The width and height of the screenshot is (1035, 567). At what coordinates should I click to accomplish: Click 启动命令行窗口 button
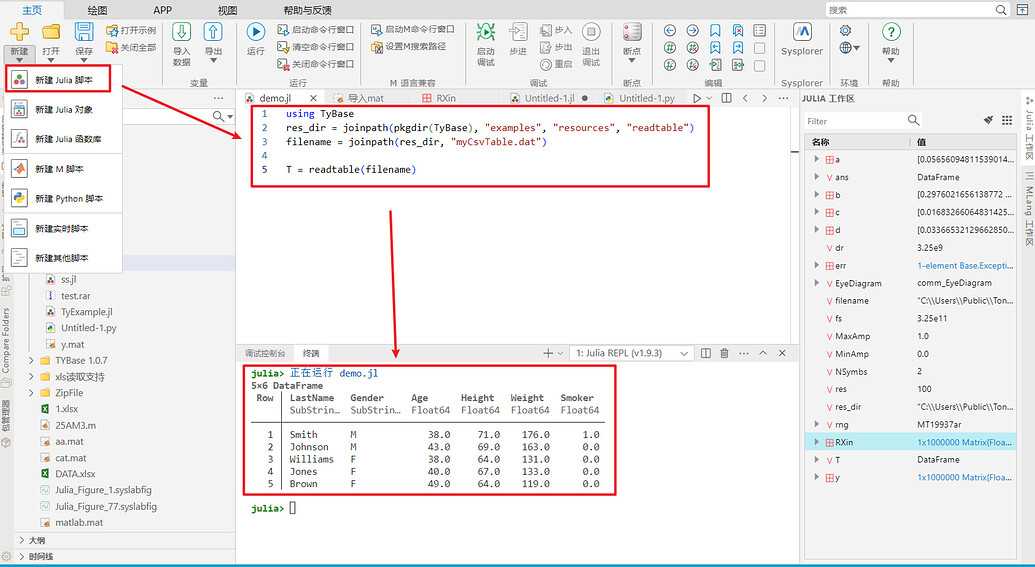316,30
